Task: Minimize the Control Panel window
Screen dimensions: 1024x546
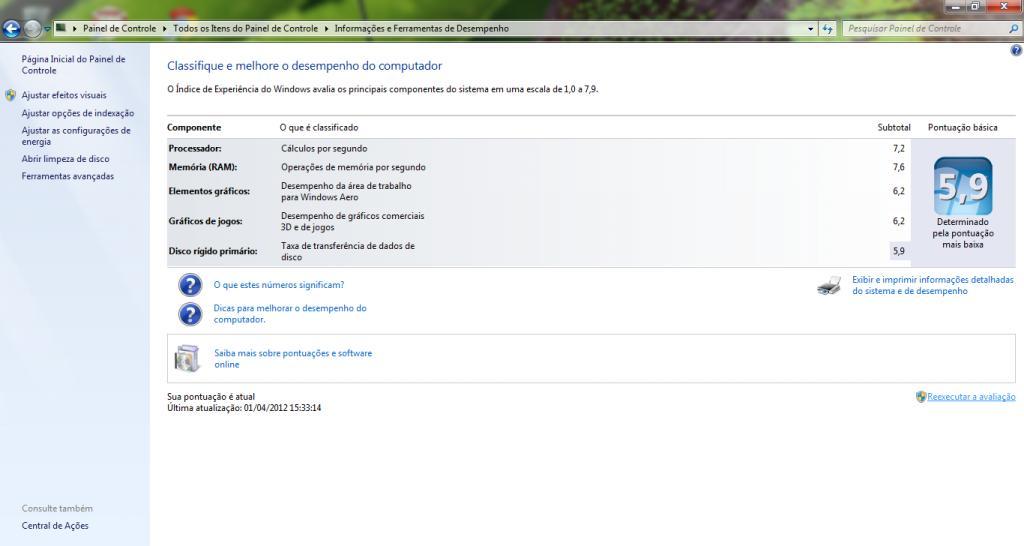Action: pos(956,7)
